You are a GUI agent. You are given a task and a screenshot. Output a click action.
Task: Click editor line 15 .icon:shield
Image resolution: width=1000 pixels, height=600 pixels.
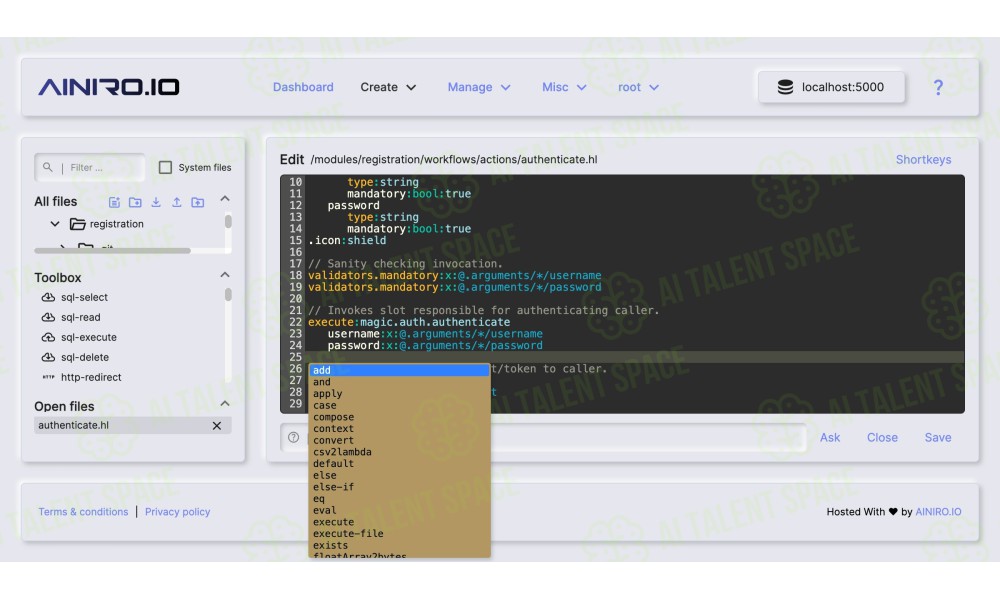347,240
